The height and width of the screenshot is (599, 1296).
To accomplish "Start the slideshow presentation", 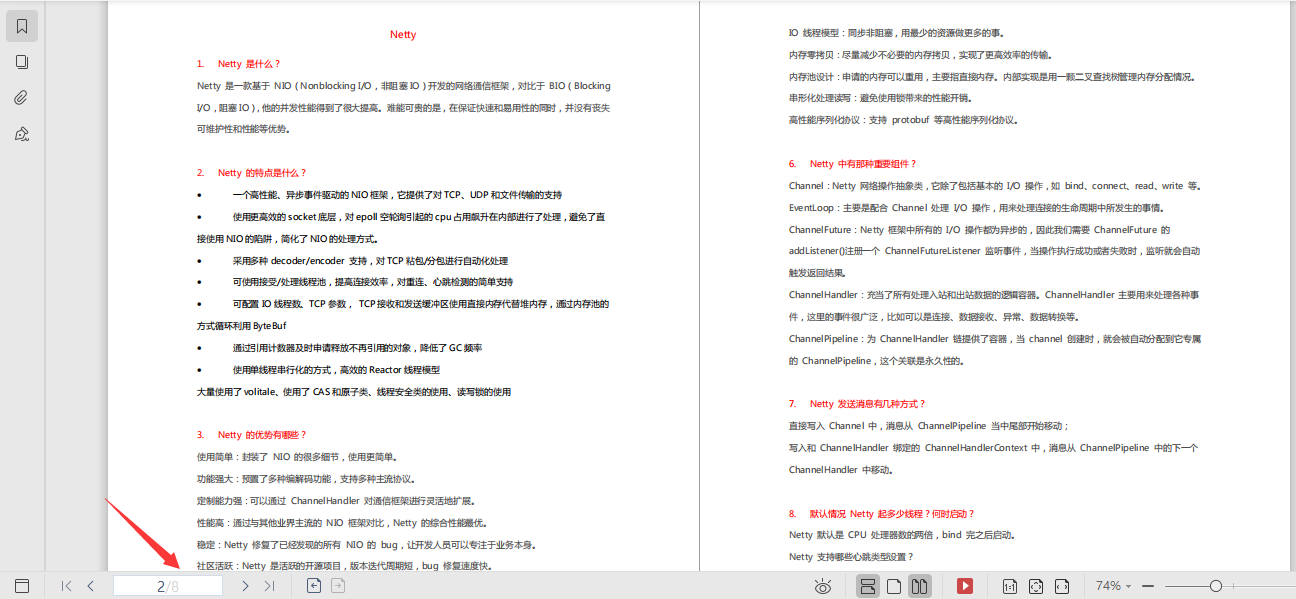I will [x=965, y=586].
